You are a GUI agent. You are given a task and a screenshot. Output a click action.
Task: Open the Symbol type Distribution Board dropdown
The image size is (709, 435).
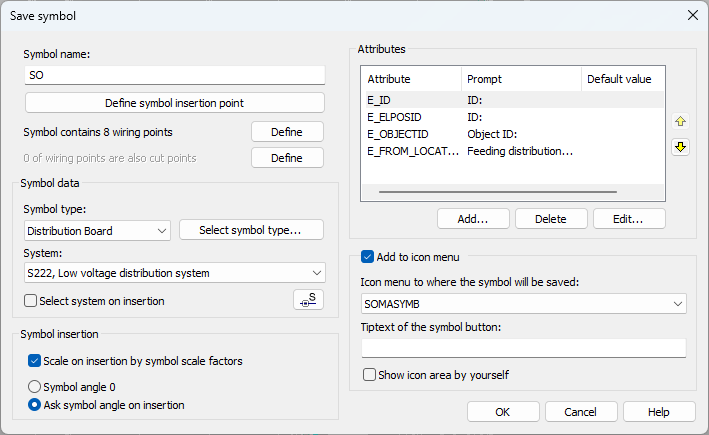tap(97, 231)
